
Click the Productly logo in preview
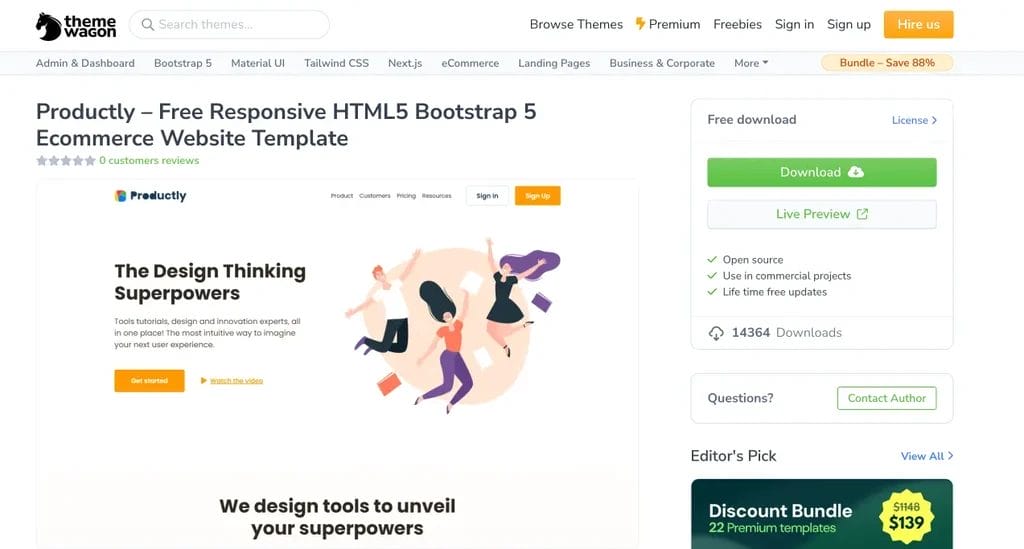150,195
